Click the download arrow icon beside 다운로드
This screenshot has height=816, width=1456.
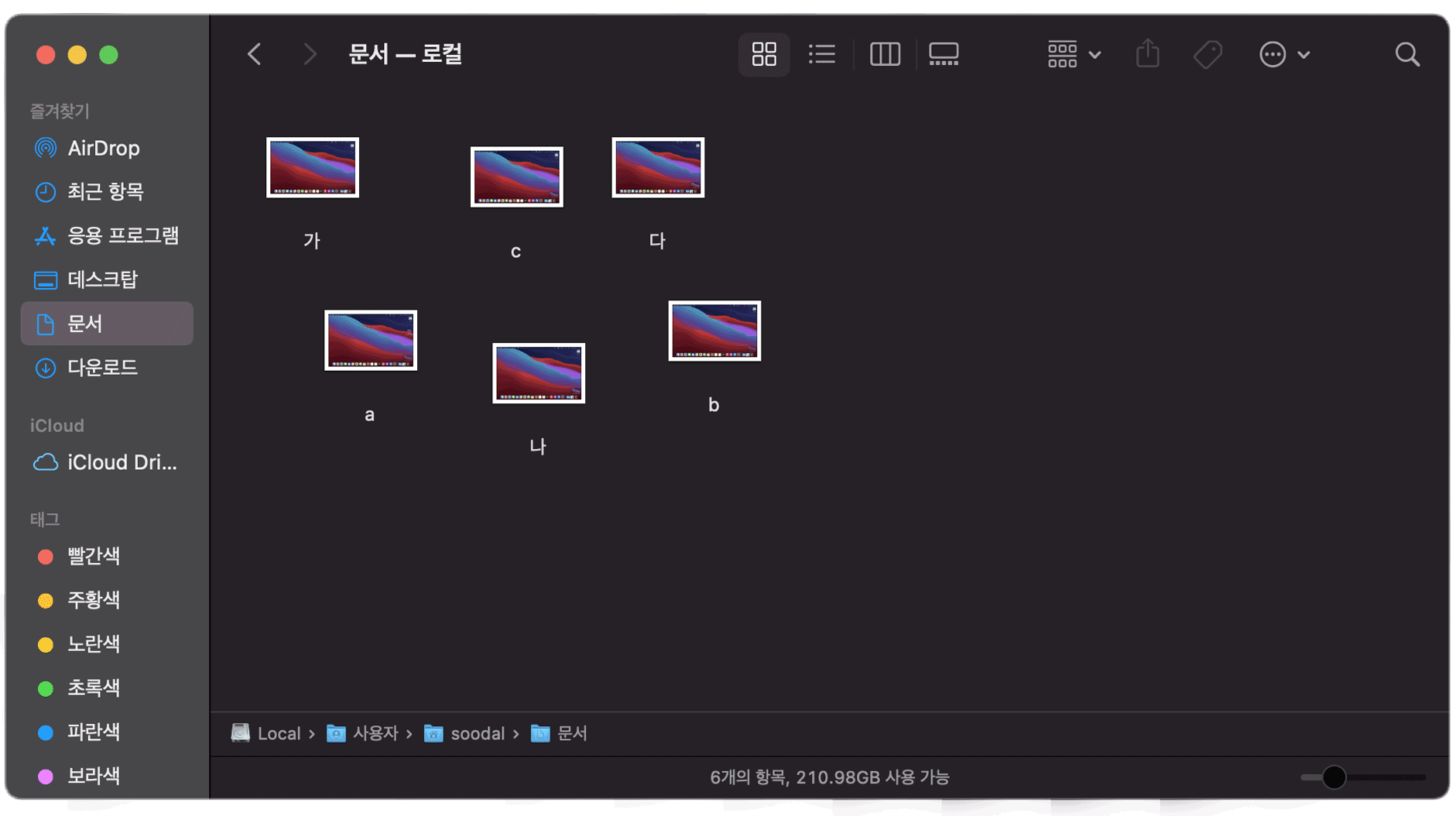(x=46, y=368)
